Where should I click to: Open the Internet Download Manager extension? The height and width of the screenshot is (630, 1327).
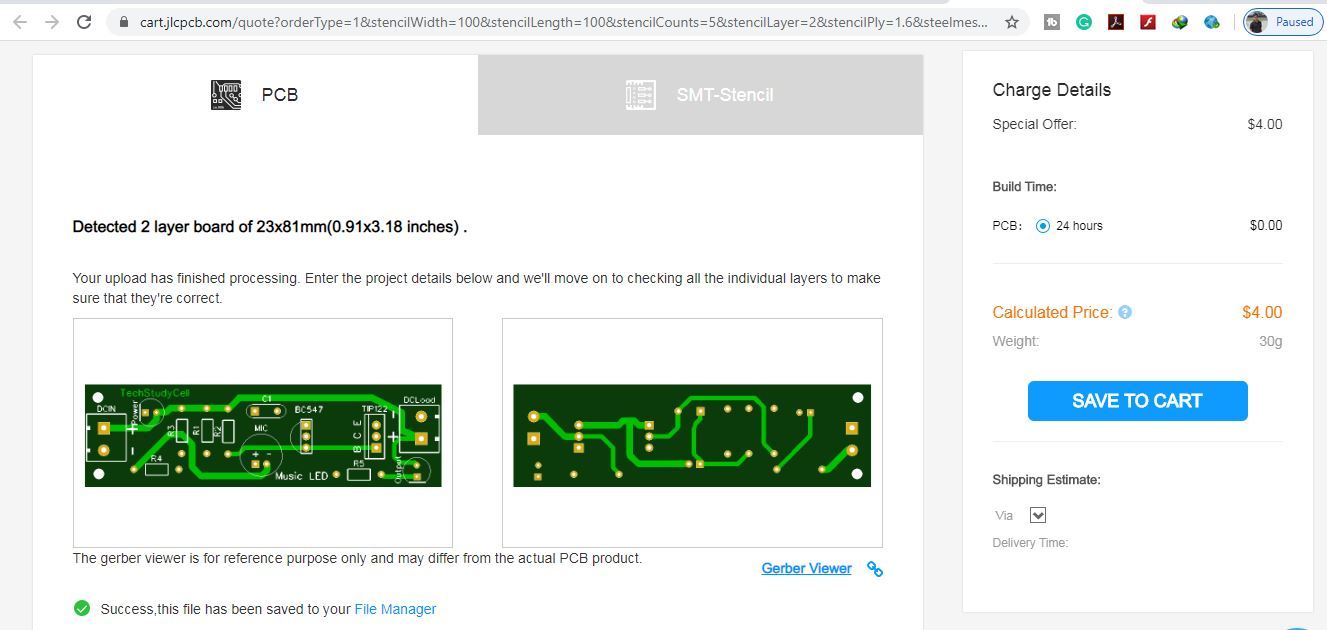[x=1180, y=21]
